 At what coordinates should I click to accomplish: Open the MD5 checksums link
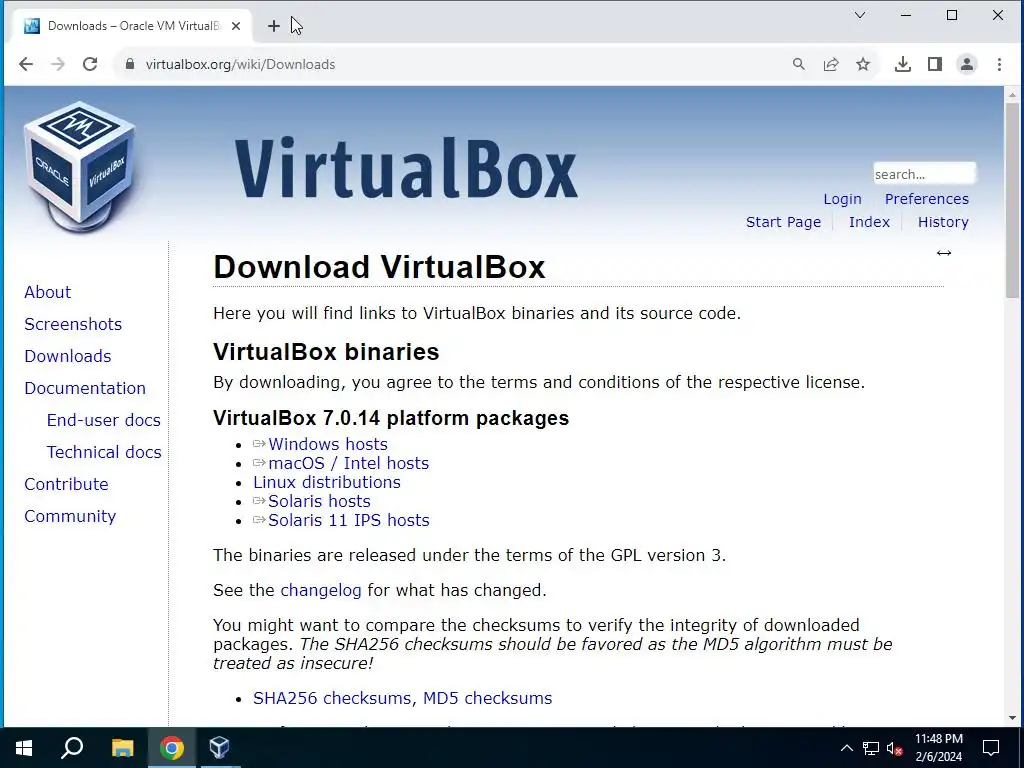[x=487, y=698]
